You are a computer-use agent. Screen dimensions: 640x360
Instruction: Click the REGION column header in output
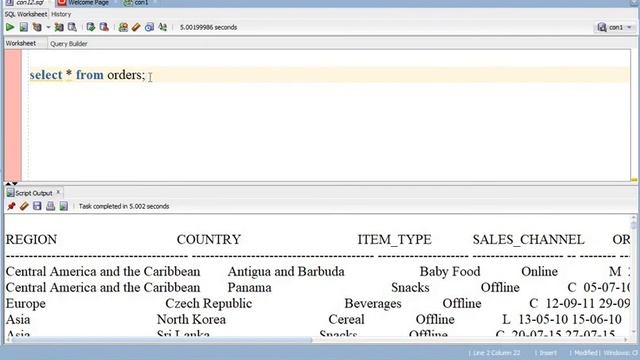31,240
